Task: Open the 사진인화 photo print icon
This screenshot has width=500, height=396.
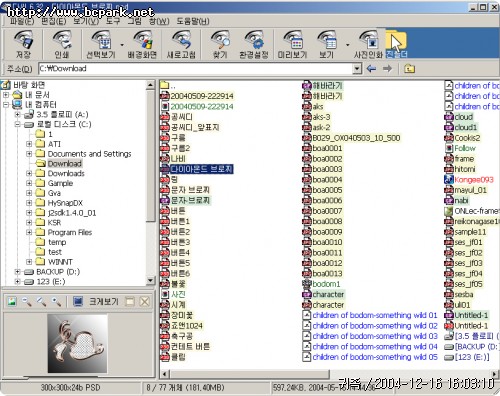Action: 369,44
